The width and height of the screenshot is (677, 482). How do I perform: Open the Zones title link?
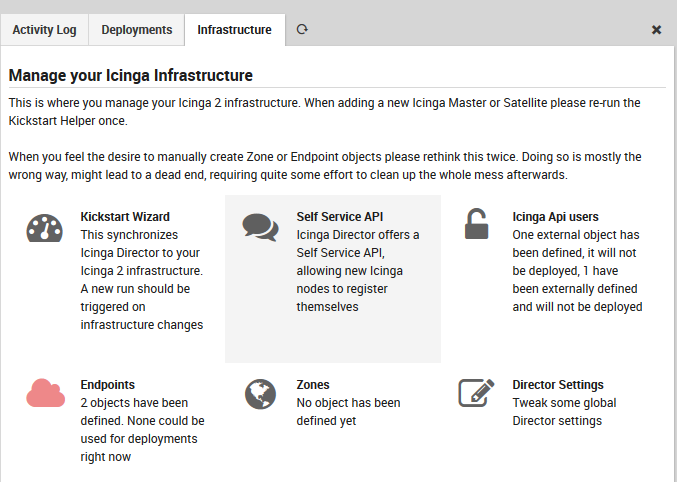pos(313,385)
